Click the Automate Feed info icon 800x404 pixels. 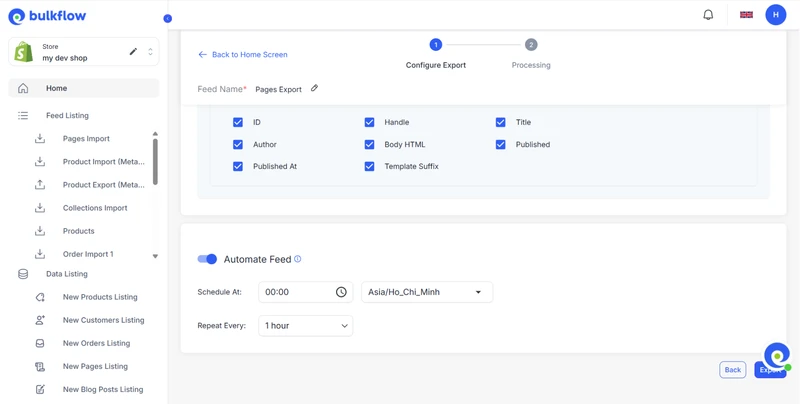[x=297, y=259]
